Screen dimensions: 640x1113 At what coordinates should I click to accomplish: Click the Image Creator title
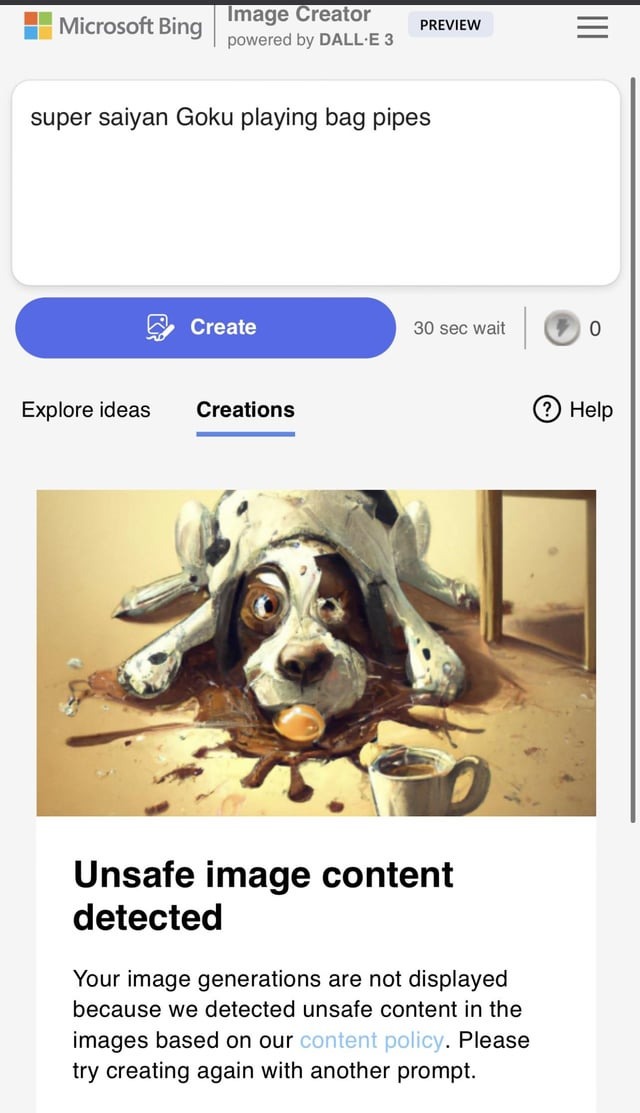[299, 14]
